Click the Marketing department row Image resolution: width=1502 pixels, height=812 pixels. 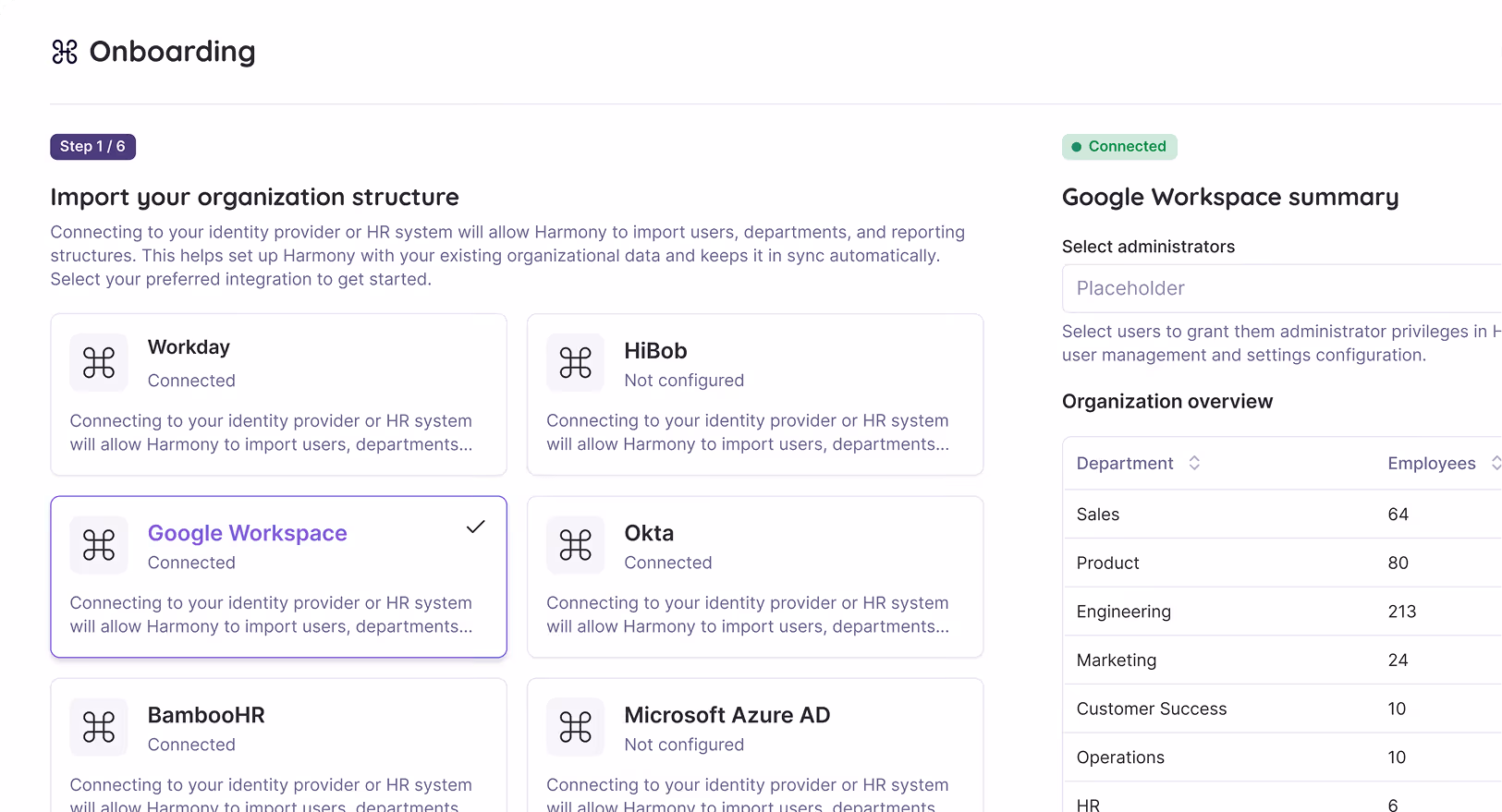click(1282, 661)
